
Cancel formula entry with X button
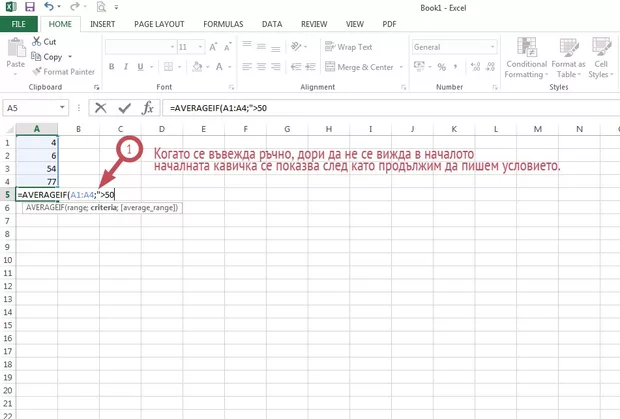coord(100,108)
